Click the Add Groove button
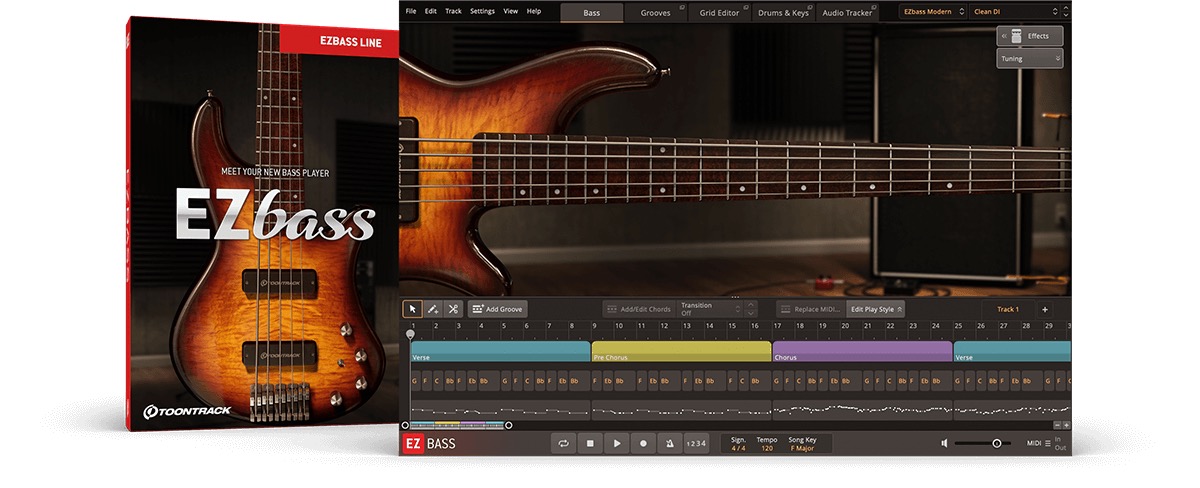Image resolution: width=1200 pixels, height=488 pixels. click(x=497, y=309)
